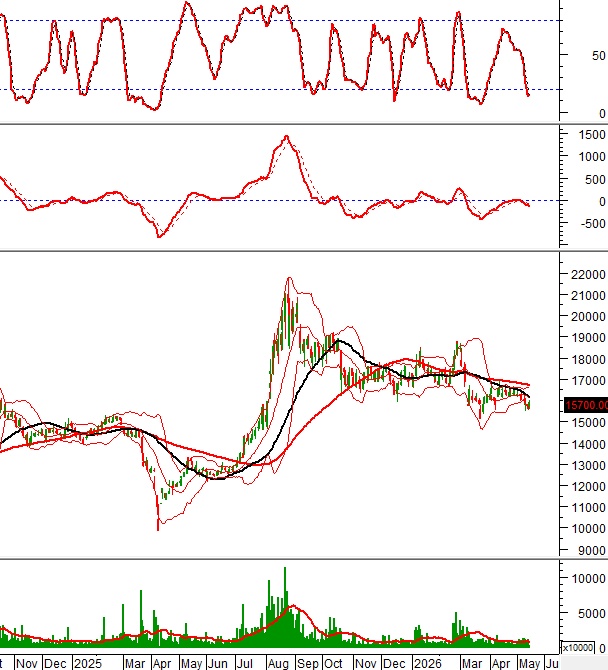Click the Jun month label

click(x=217, y=664)
